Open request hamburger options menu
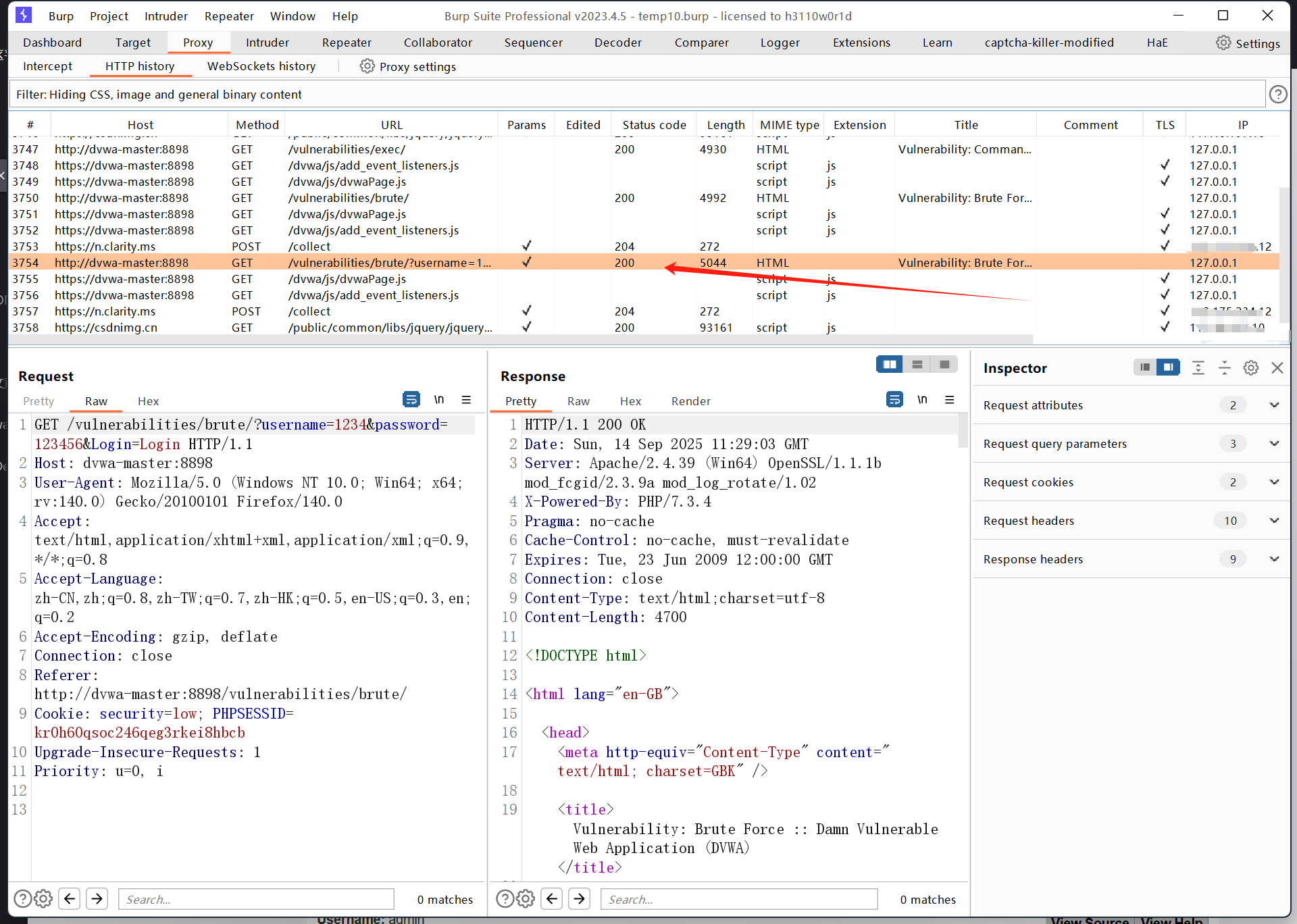 (466, 400)
